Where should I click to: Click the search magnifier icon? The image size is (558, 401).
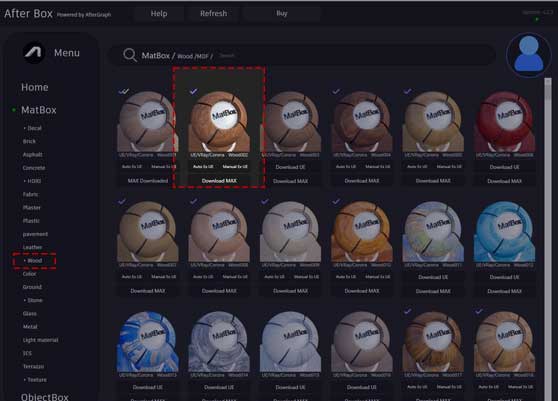pyautogui.click(x=130, y=55)
